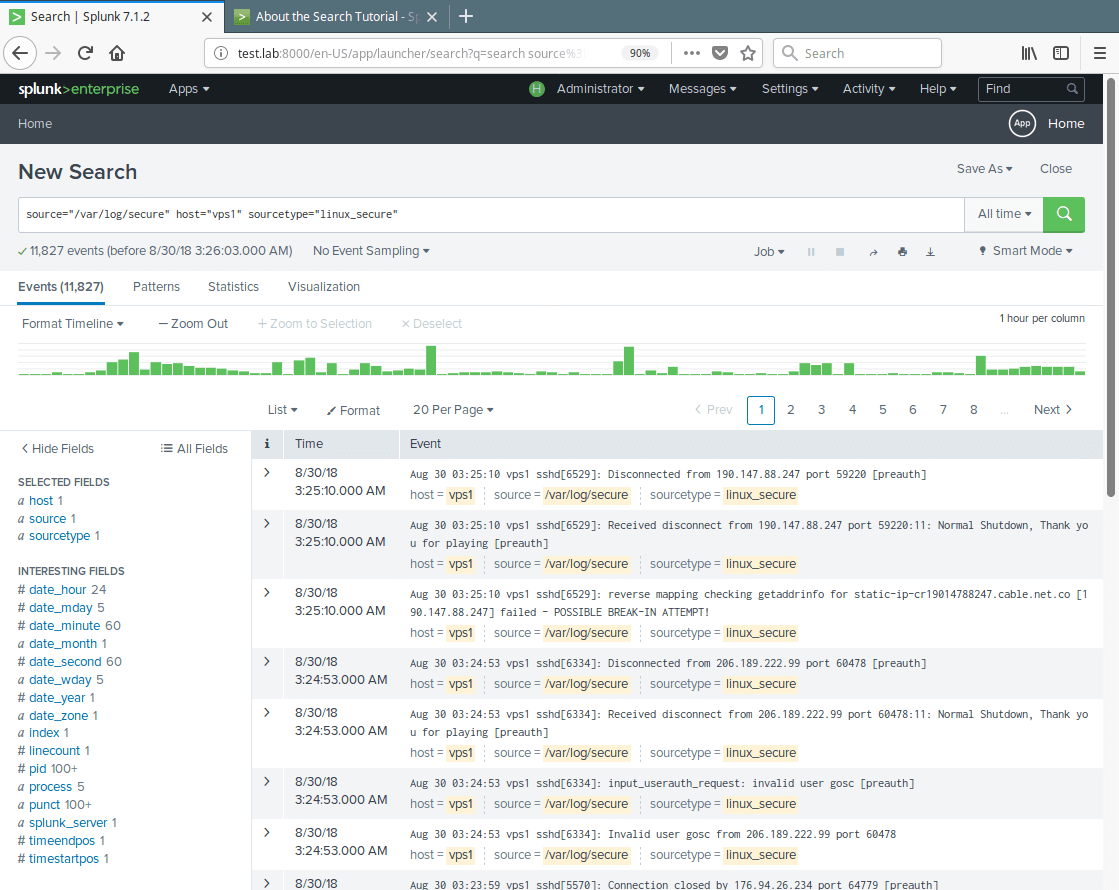Export the search results

pos(930,251)
